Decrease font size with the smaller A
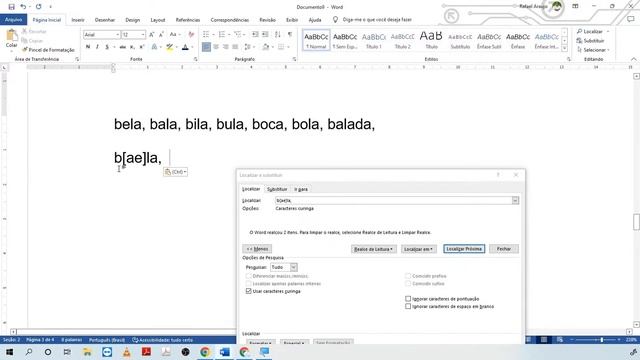640x360 pixels. (161, 35)
